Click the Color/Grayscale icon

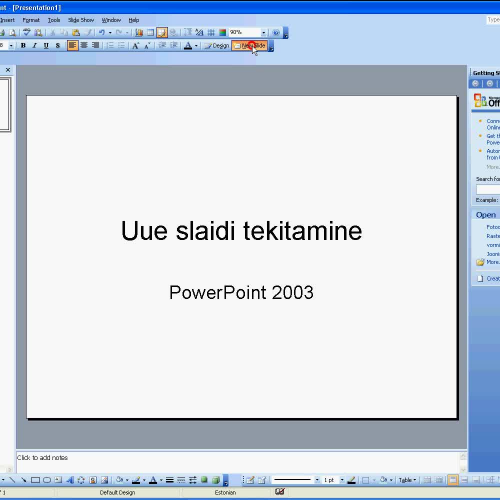coord(222,32)
